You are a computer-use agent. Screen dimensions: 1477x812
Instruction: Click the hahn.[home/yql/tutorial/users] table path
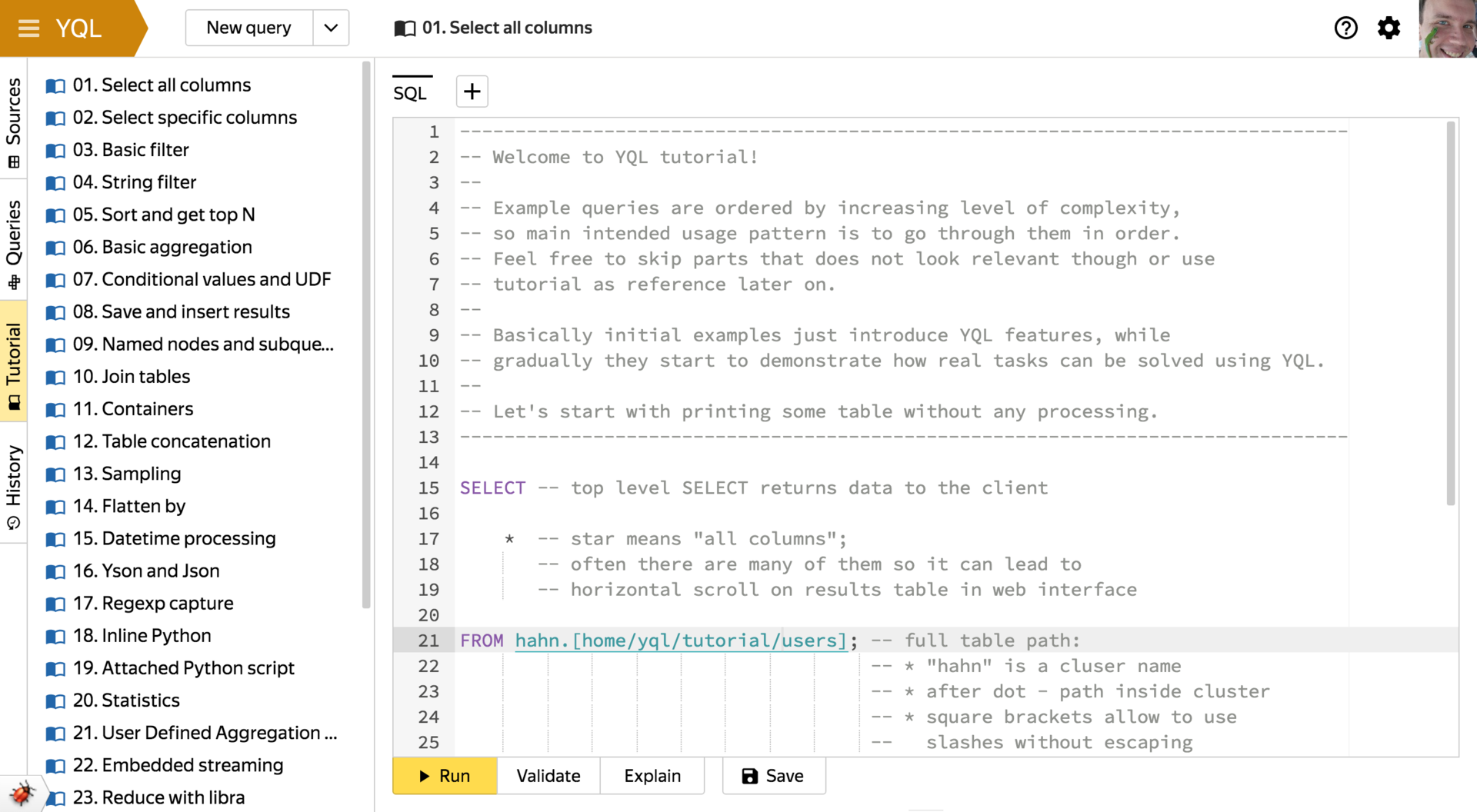[x=681, y=641]
